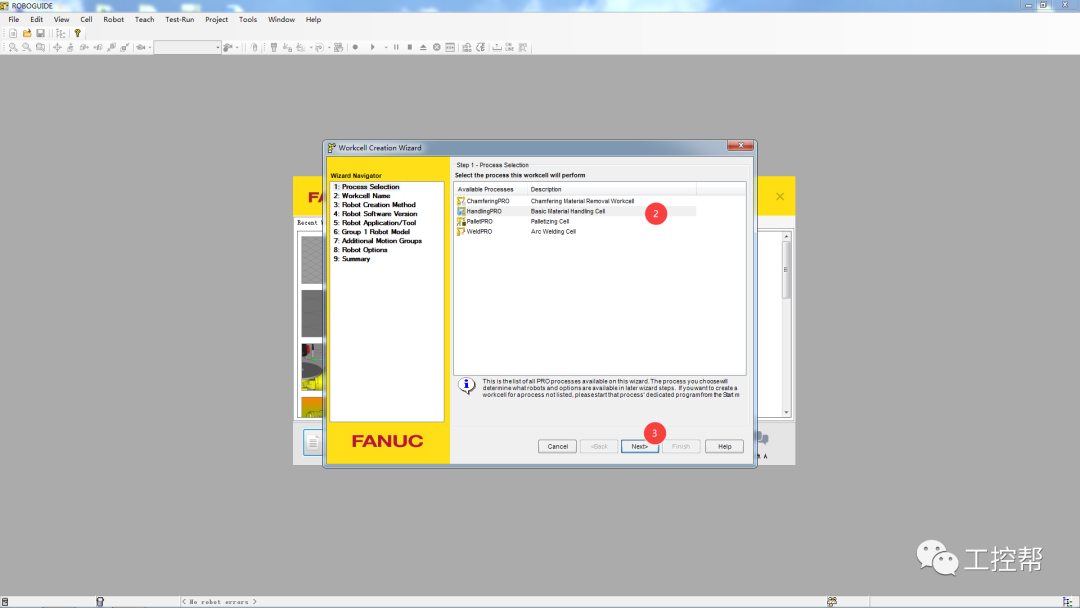The image size is (1080, 608).
Task: Select step 5: Robot Application/Tool
Action: coord(375,222)
